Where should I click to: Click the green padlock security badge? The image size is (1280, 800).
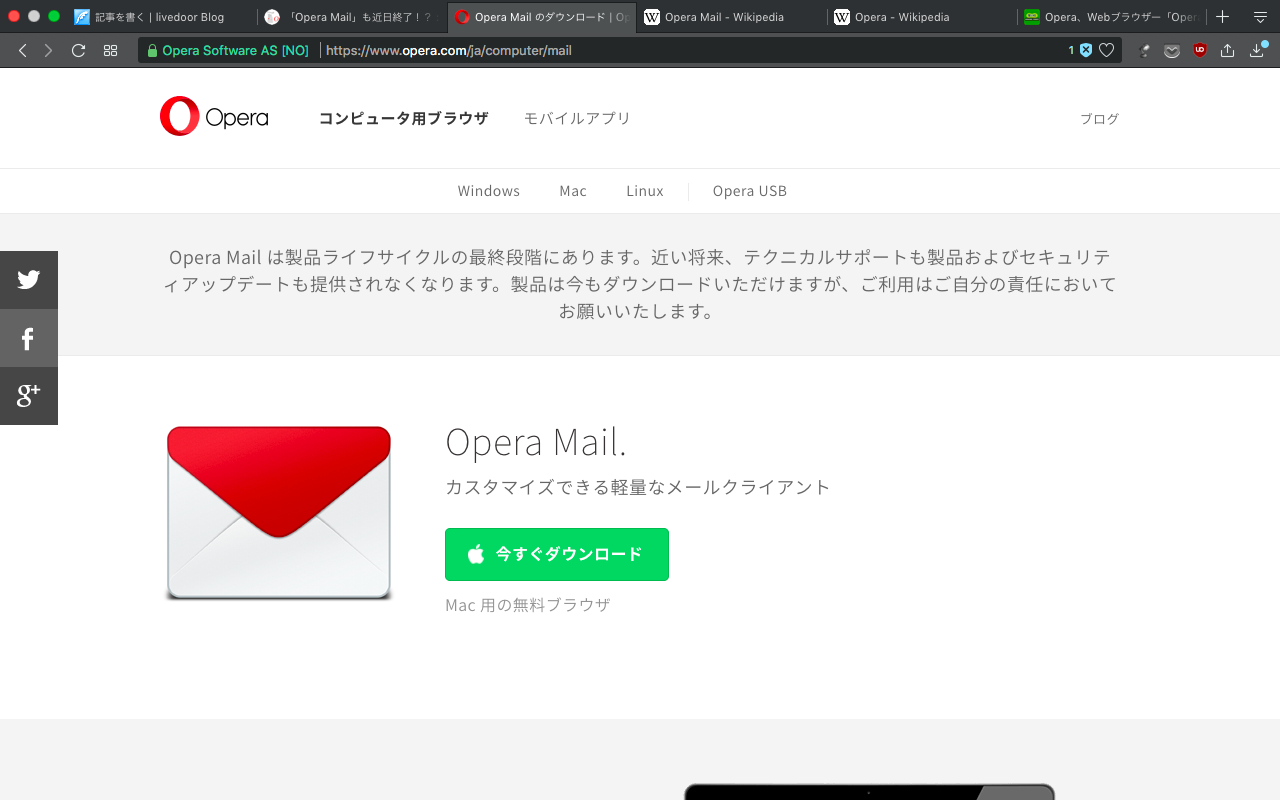(x=152, y=50)
